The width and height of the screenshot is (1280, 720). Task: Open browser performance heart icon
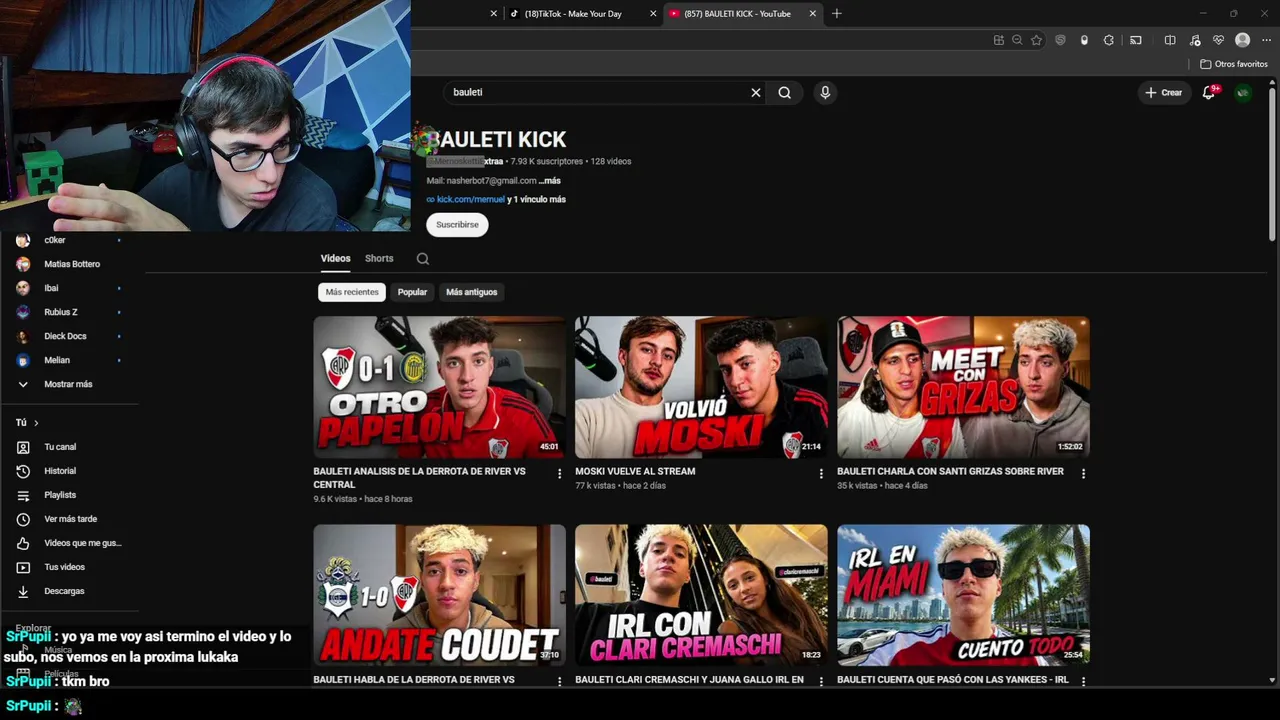point(1218,40)
